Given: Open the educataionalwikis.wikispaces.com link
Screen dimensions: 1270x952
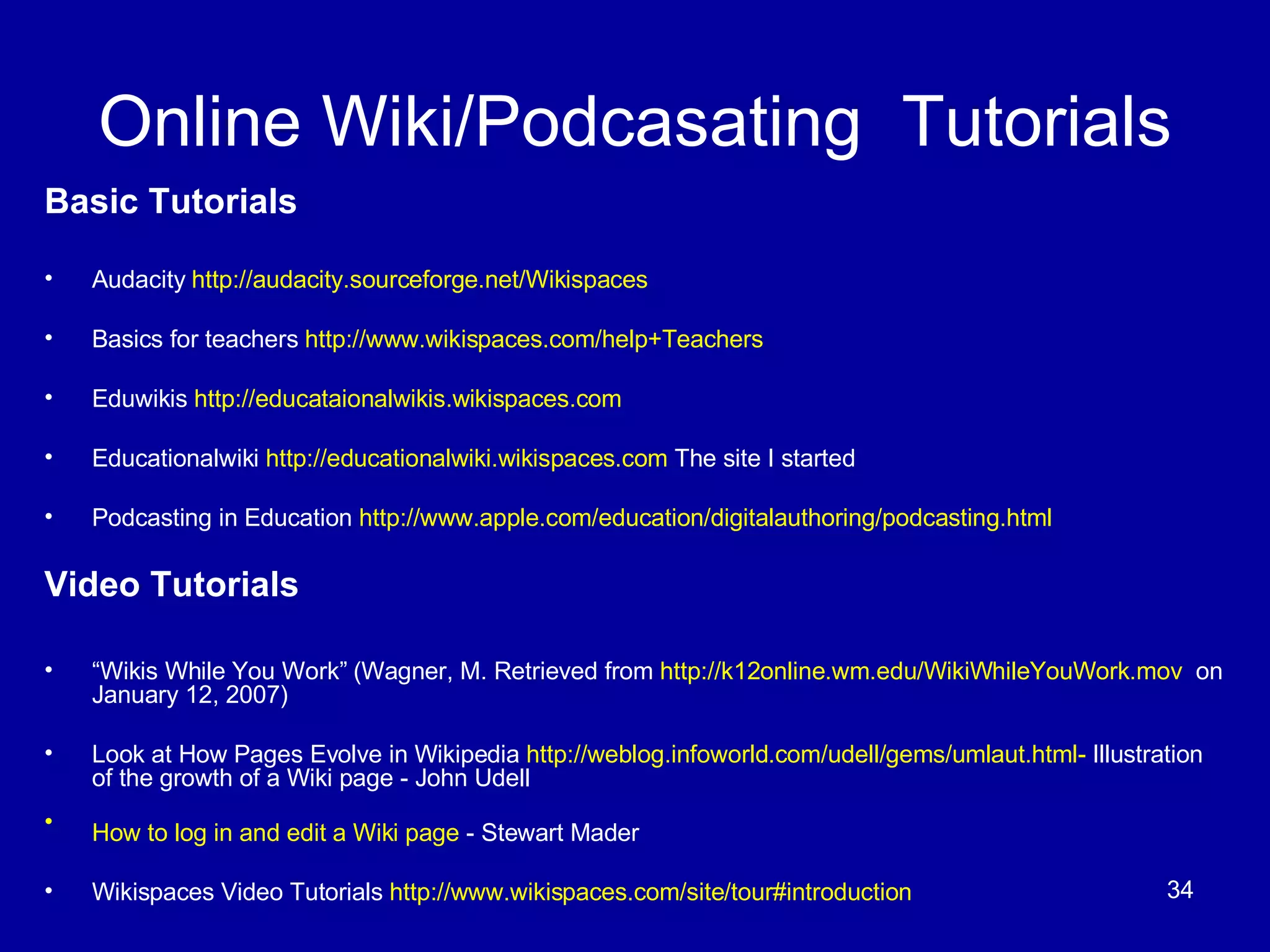Looking at the screenshot, I should (408, 399).
